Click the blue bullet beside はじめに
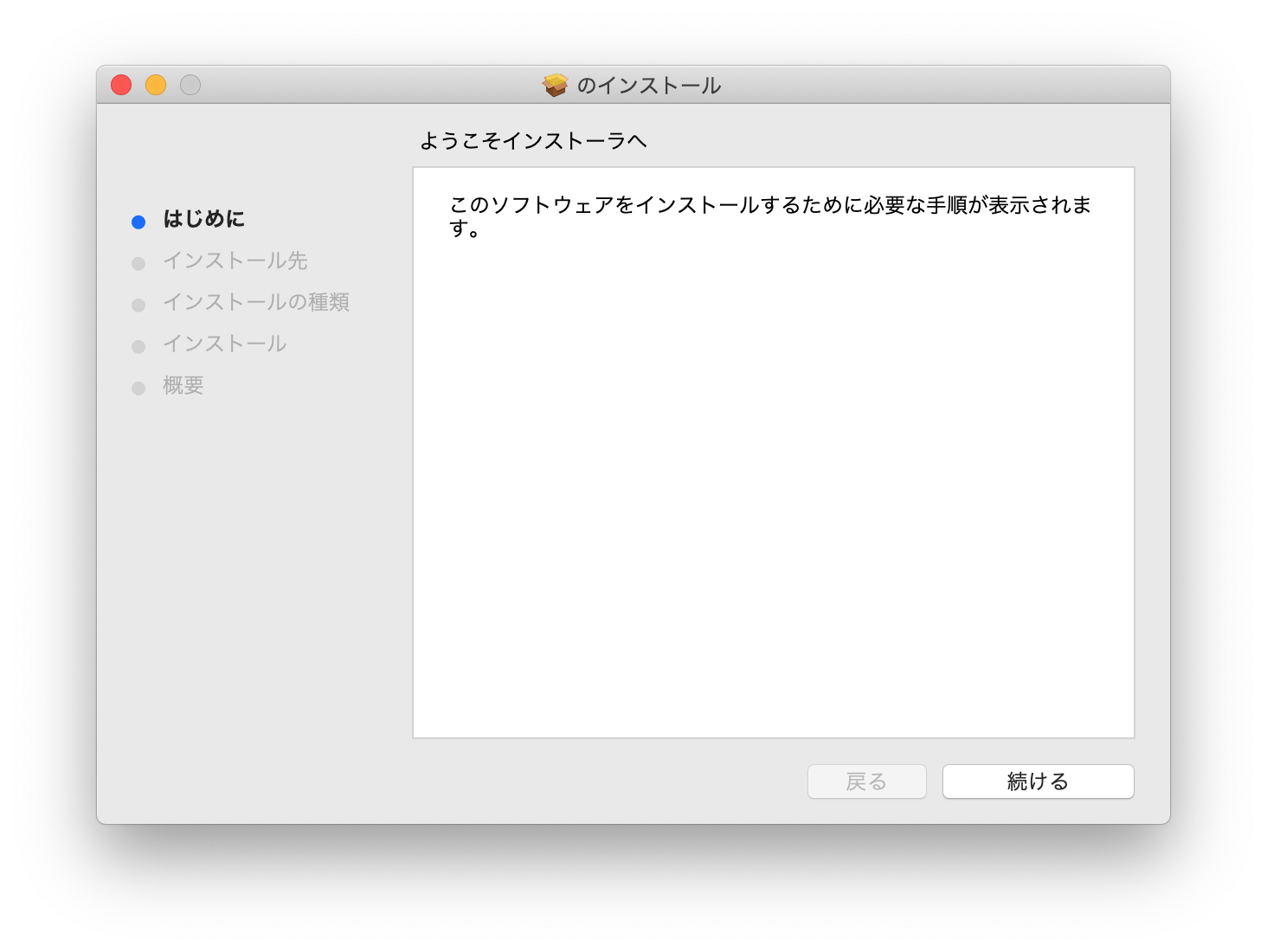The width and height of the screenshot is (1267, 952). (138, 222)
